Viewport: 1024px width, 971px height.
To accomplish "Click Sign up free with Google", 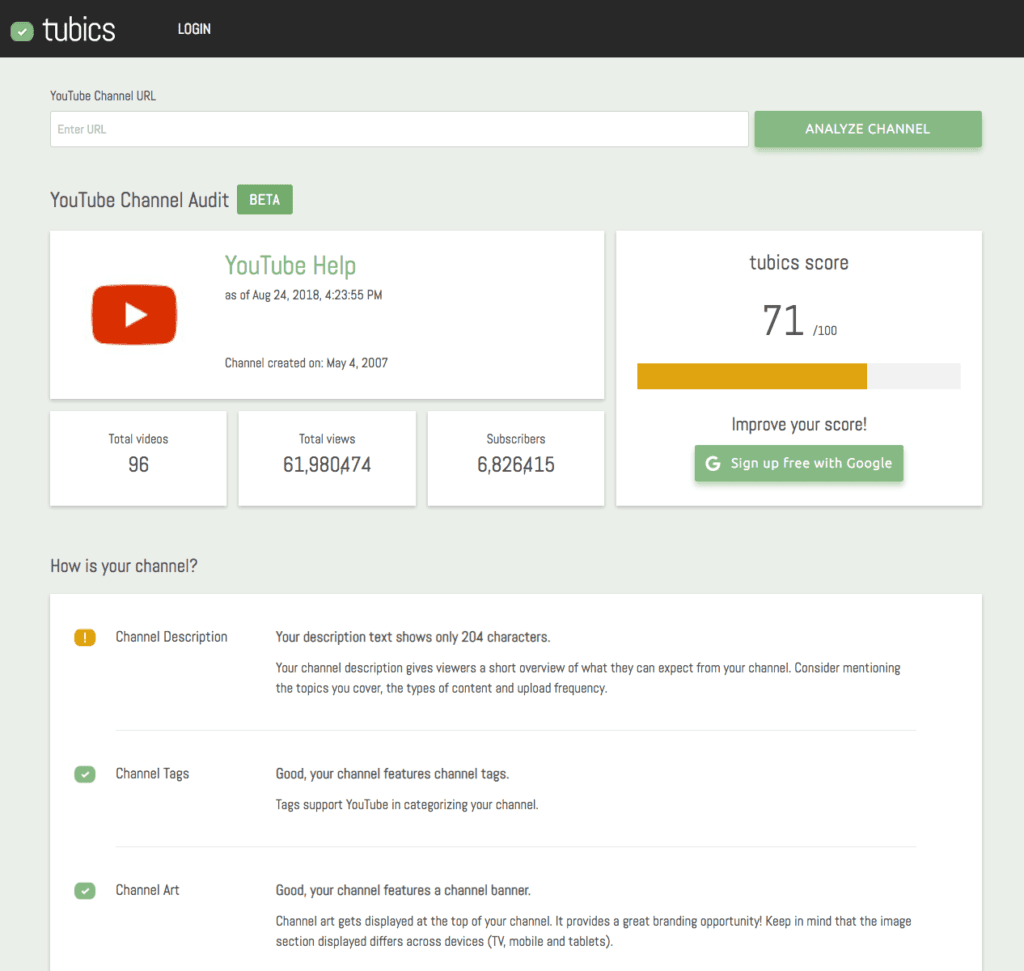I will (x=799, y=463).
